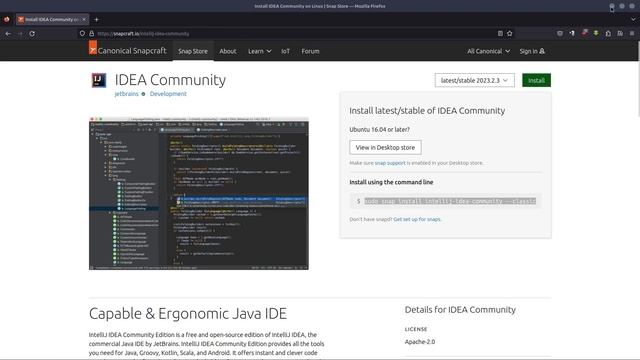Click the snap install command text field

pyautogui.click(x=446, y=201)
